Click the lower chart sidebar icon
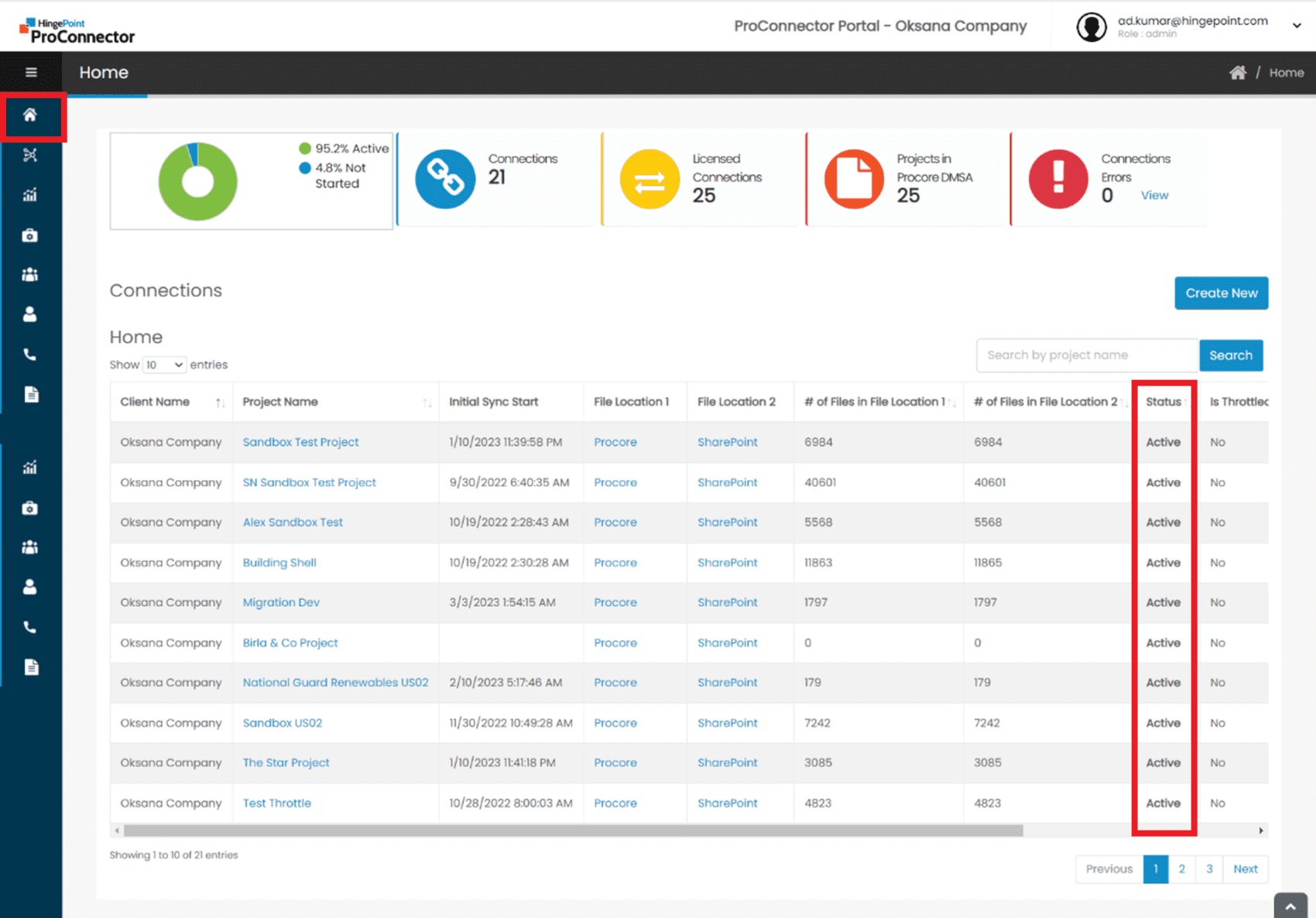This screenshot has height=918, width=1316. [30, 468]
